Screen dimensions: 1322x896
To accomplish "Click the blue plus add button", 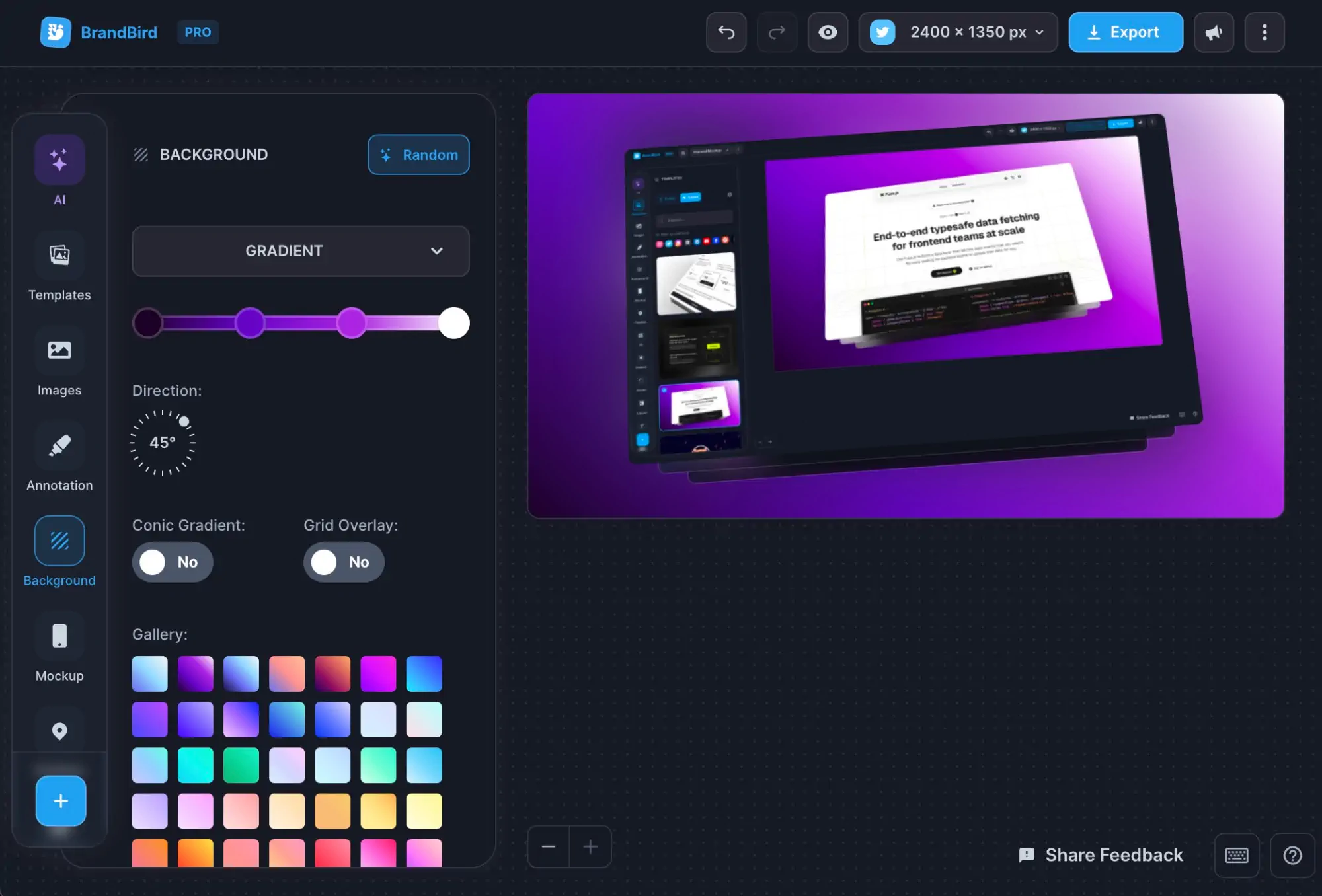I will tap(60, 800).
